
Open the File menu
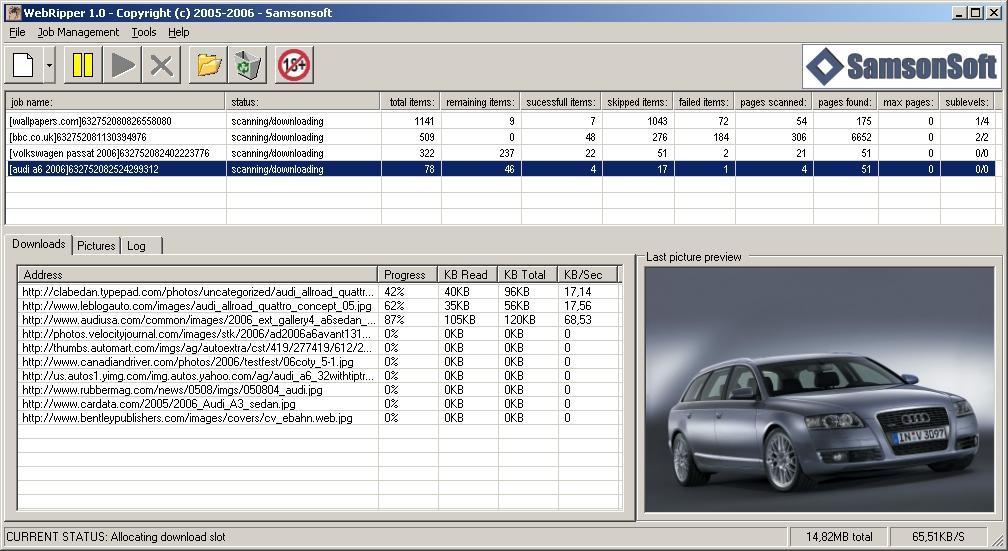[x=17, y=32]
